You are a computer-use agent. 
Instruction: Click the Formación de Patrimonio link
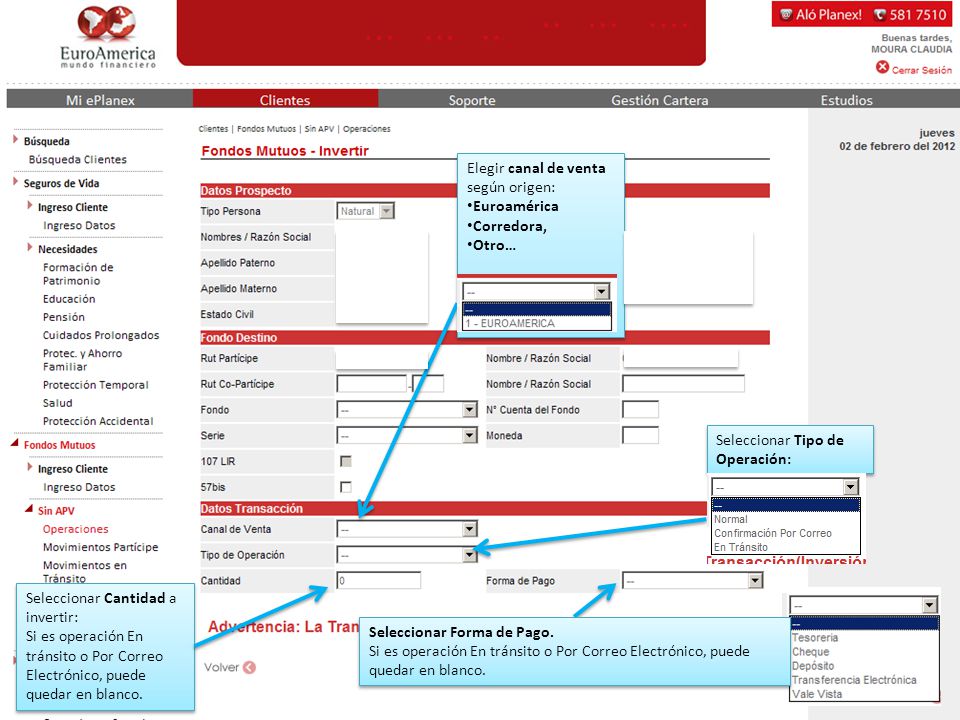(x=78, y=274)
